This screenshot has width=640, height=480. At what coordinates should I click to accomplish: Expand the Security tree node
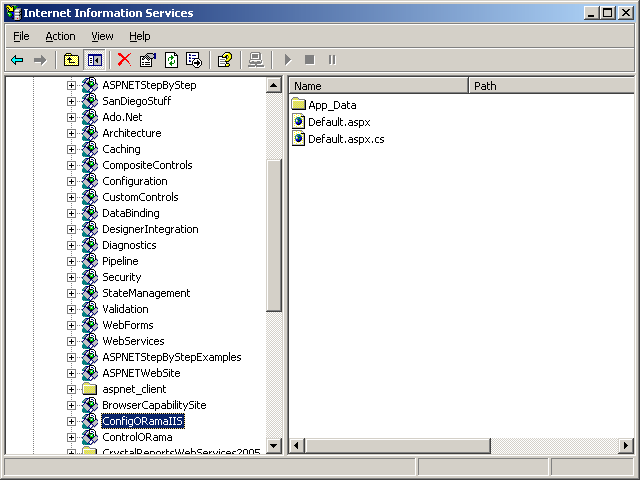coord(72,277)
